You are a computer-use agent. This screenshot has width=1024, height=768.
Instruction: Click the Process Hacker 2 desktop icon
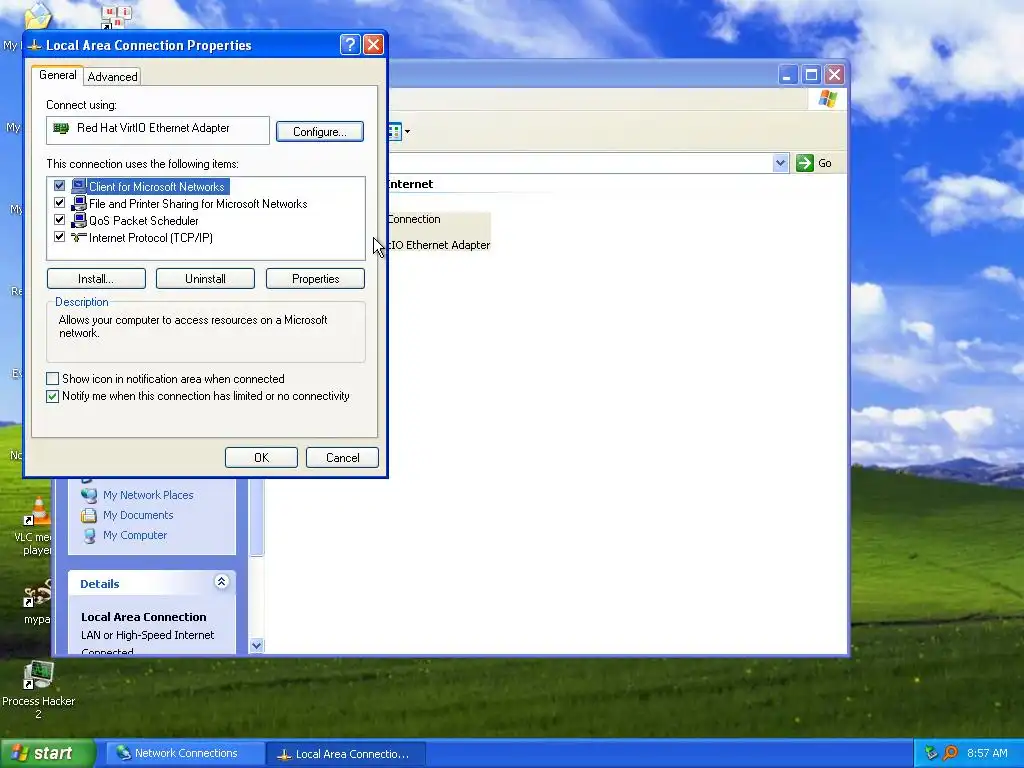point(38,675)
